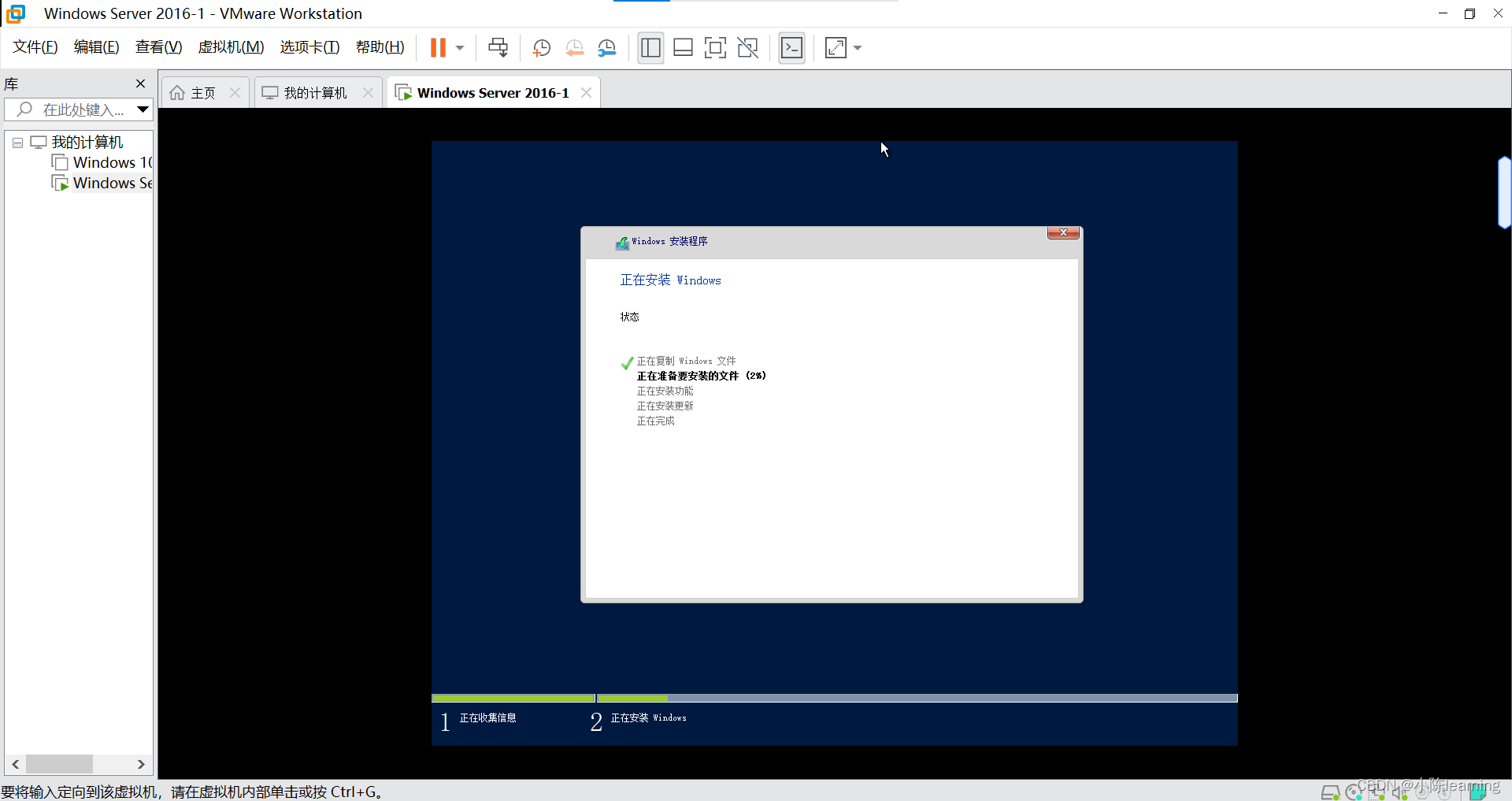Viewport: 1512px width, 801px height.
Task: Click 正在准备要安装的文件 (2%) status line
Action: tap(701, 376)
